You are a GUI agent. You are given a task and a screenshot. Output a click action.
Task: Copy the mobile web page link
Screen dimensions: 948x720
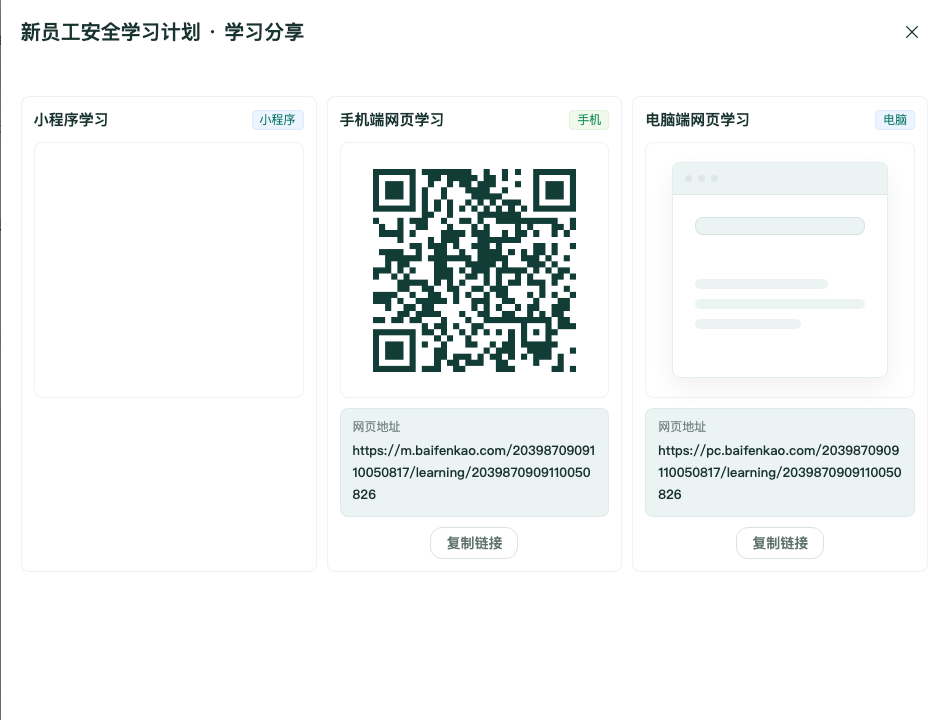point(474,543)
